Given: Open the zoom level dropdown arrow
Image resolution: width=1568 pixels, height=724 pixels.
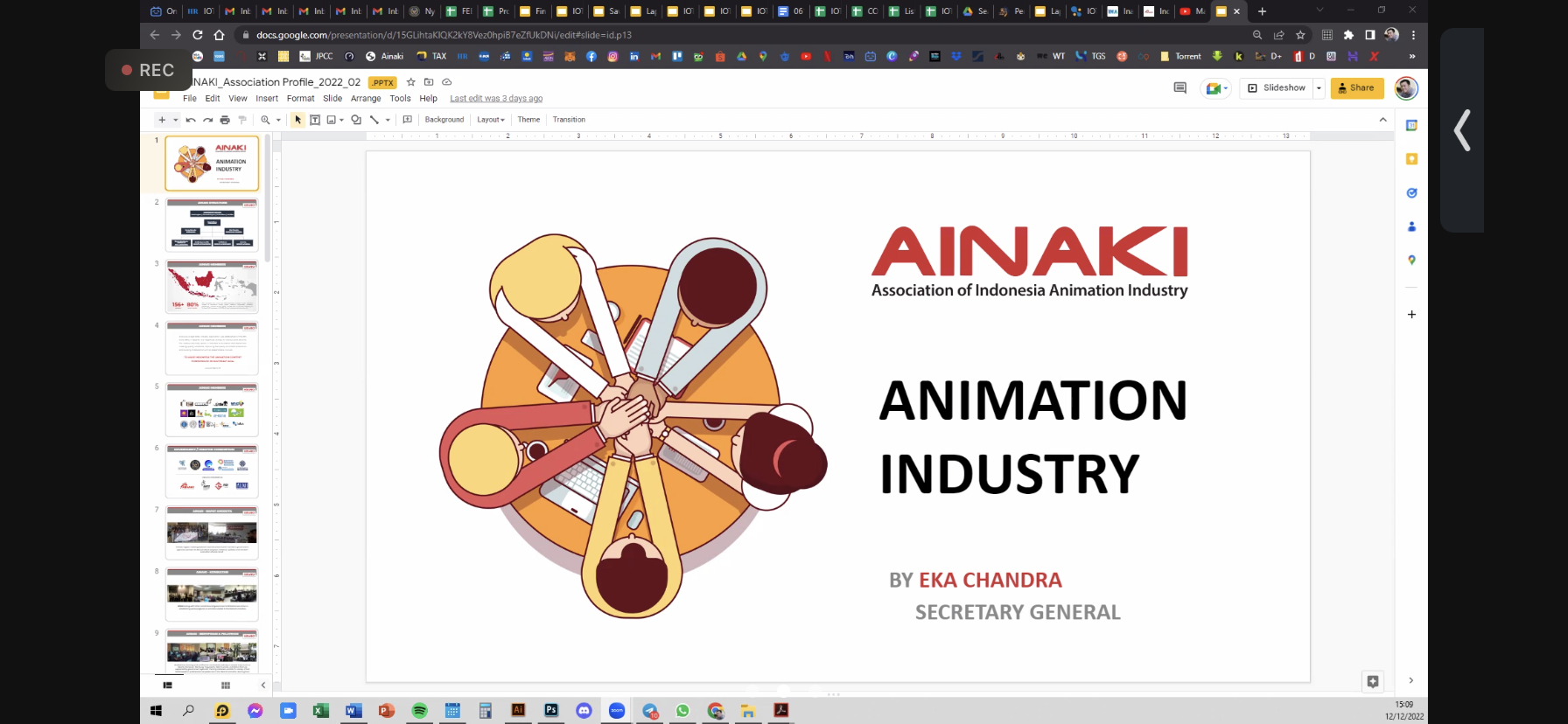Looking at the screenshot, I should click(278, 120).
